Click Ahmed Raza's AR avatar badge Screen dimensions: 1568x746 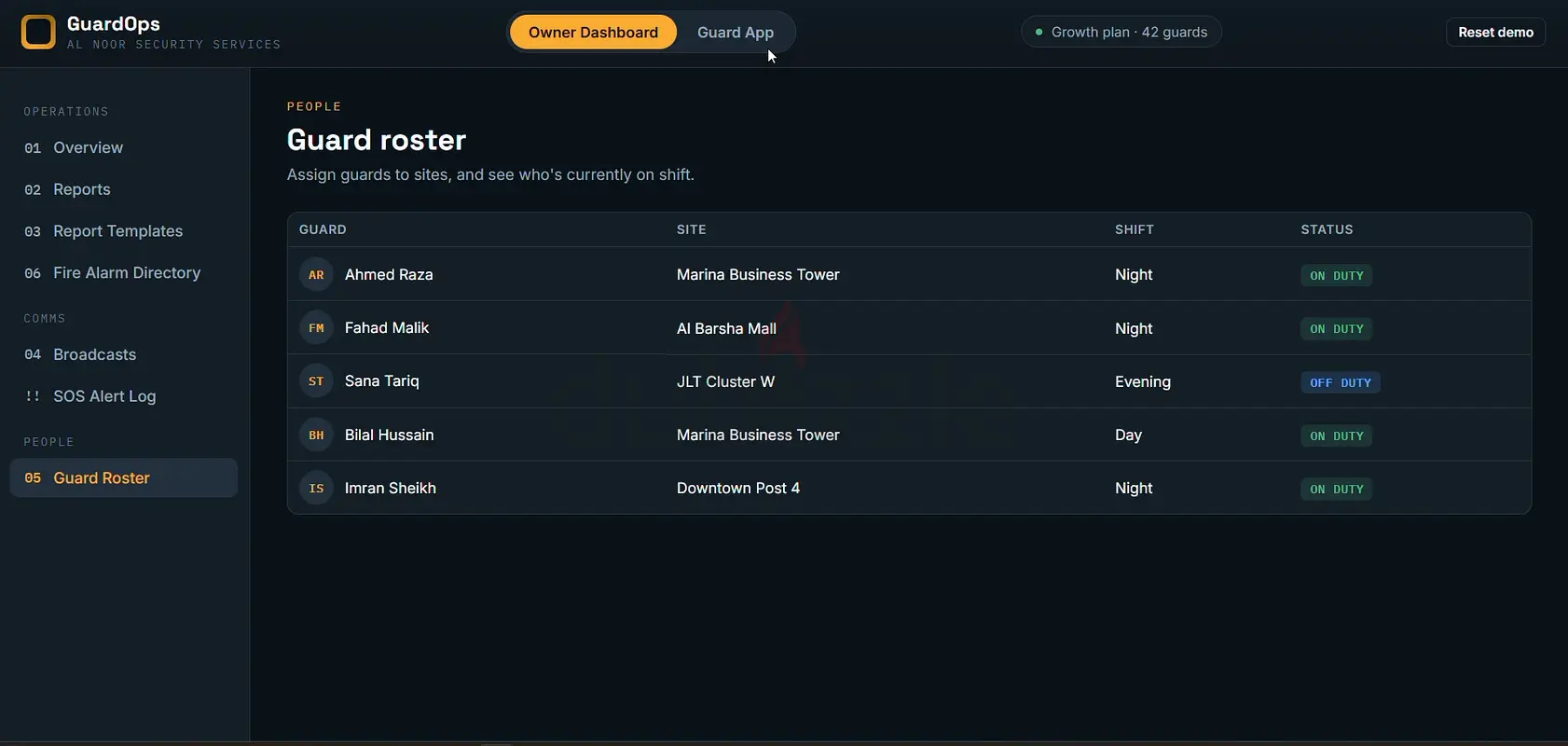click(316, 275)
